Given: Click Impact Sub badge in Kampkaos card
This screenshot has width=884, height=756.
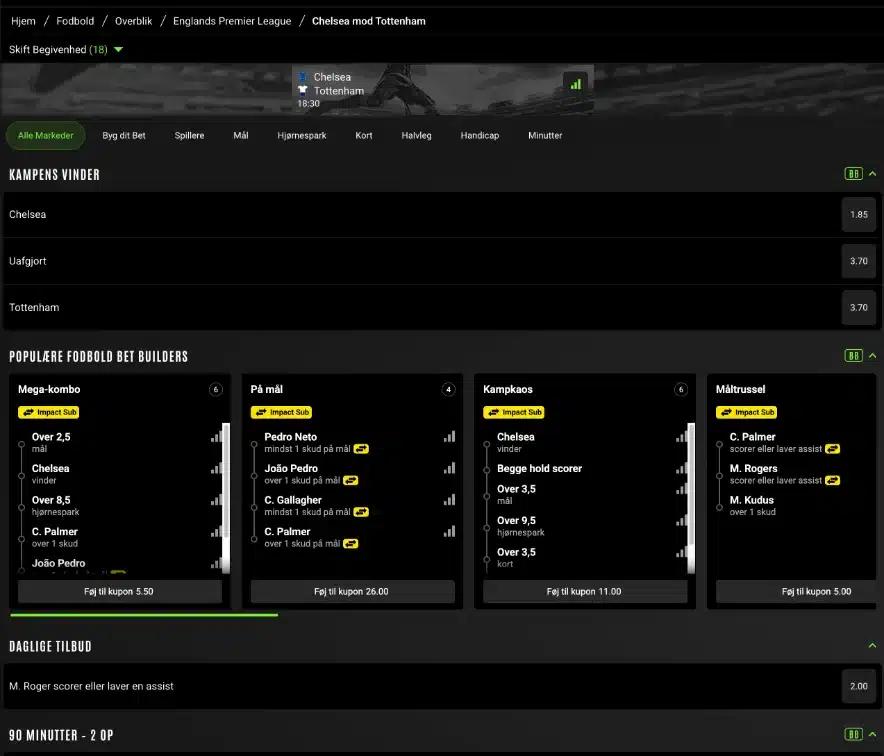Looking at the screenshot, I should (x=514, y=413).
